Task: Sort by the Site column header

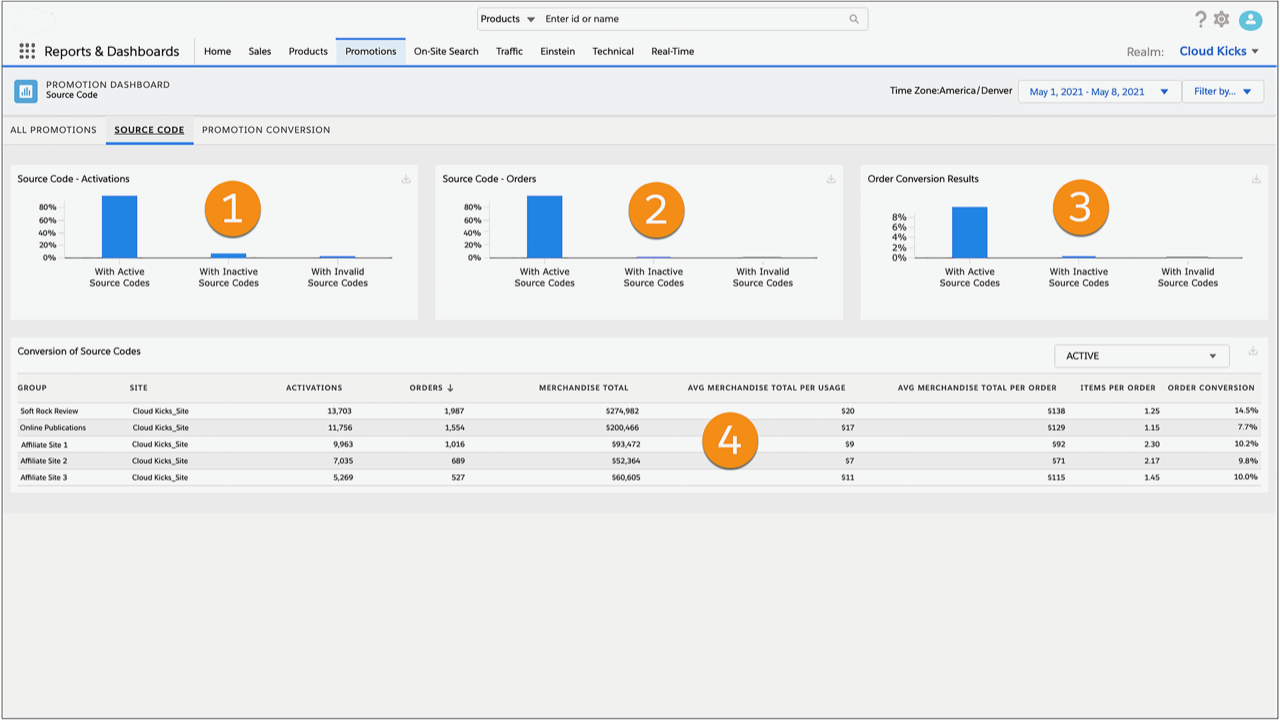Action: (x=138, y=388)
